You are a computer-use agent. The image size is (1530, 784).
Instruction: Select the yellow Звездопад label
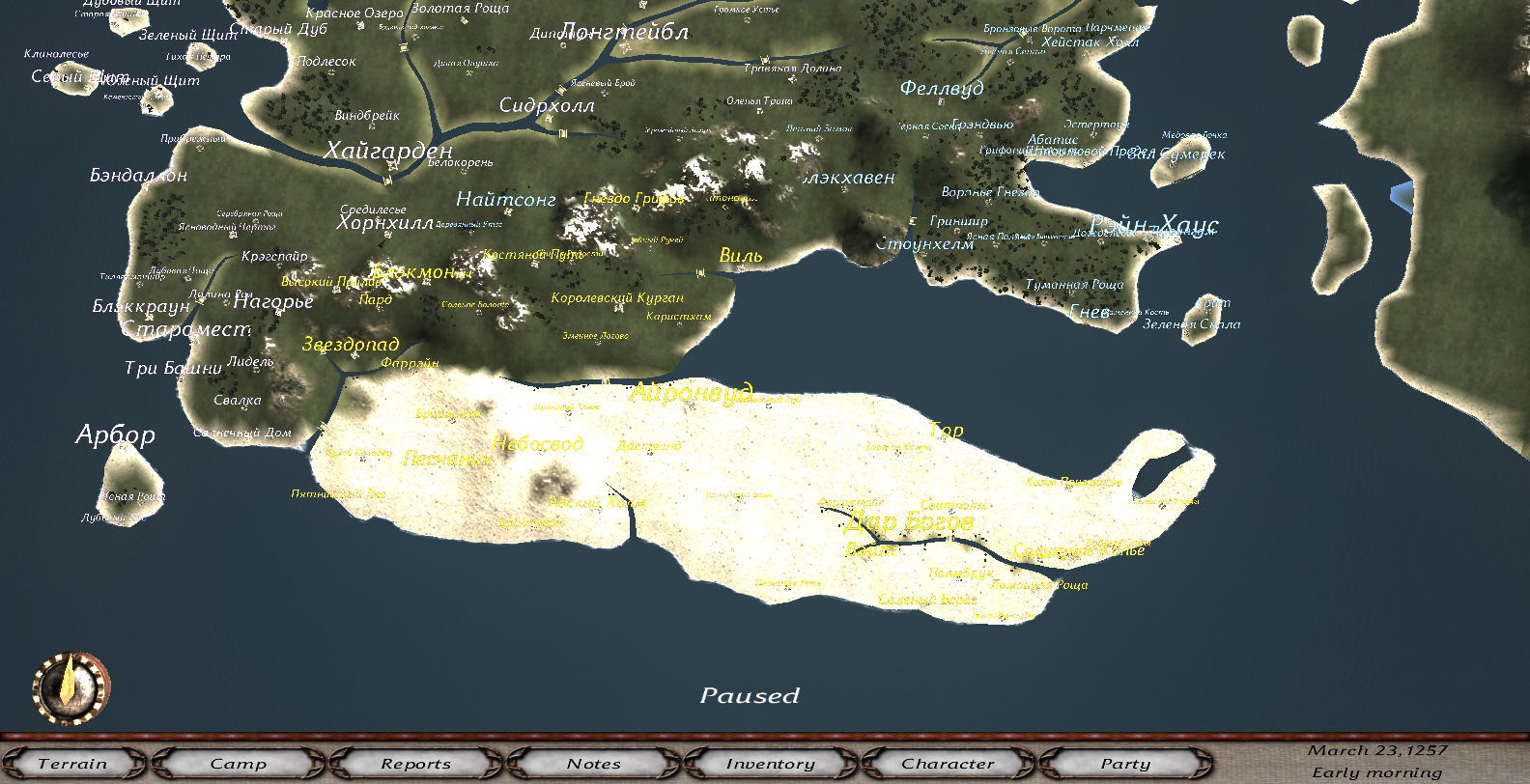pyautogui.click(x=351, y=344)
